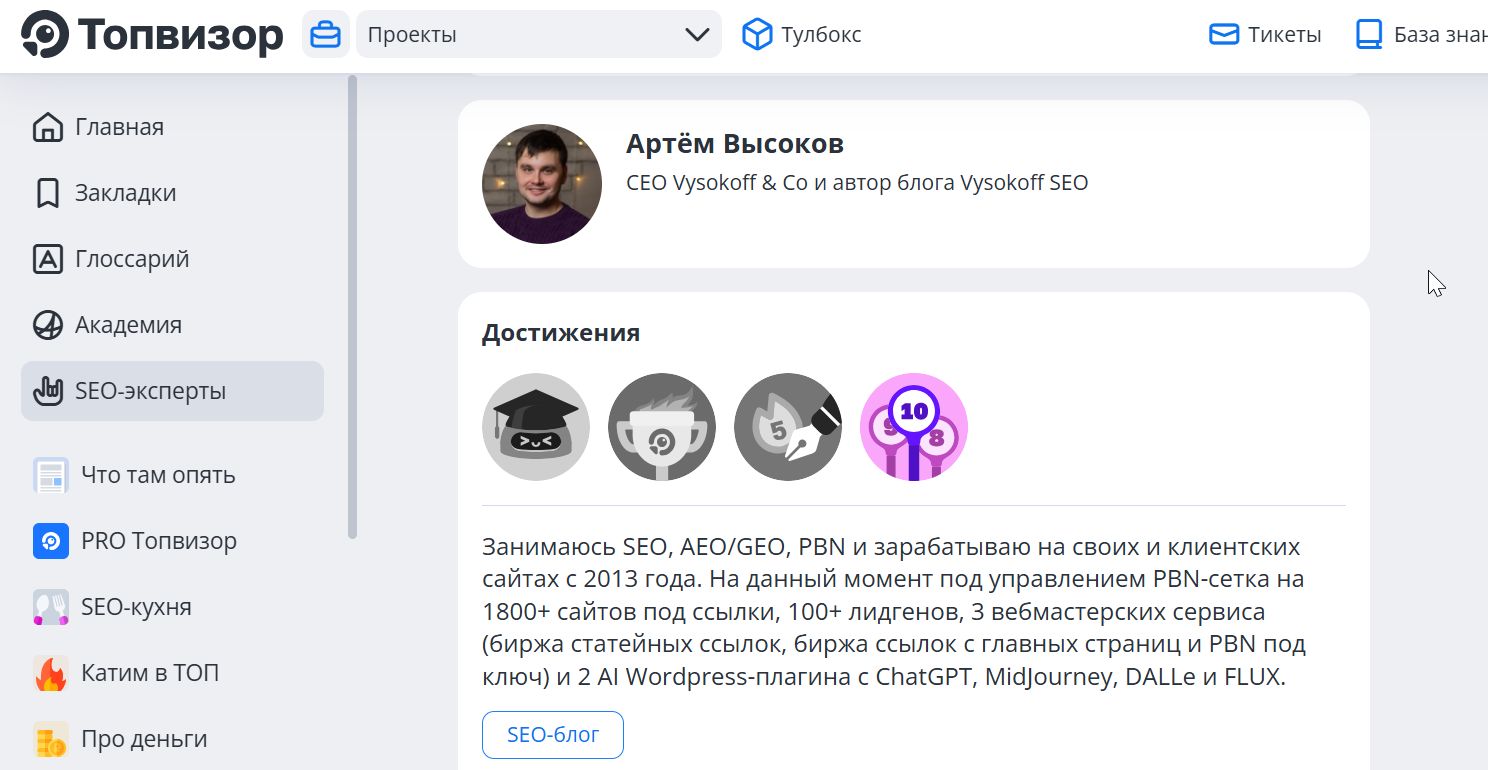The image size is (1488, 770).
Task: Open Академия in sidebar
Action: [x=172, y=325]
